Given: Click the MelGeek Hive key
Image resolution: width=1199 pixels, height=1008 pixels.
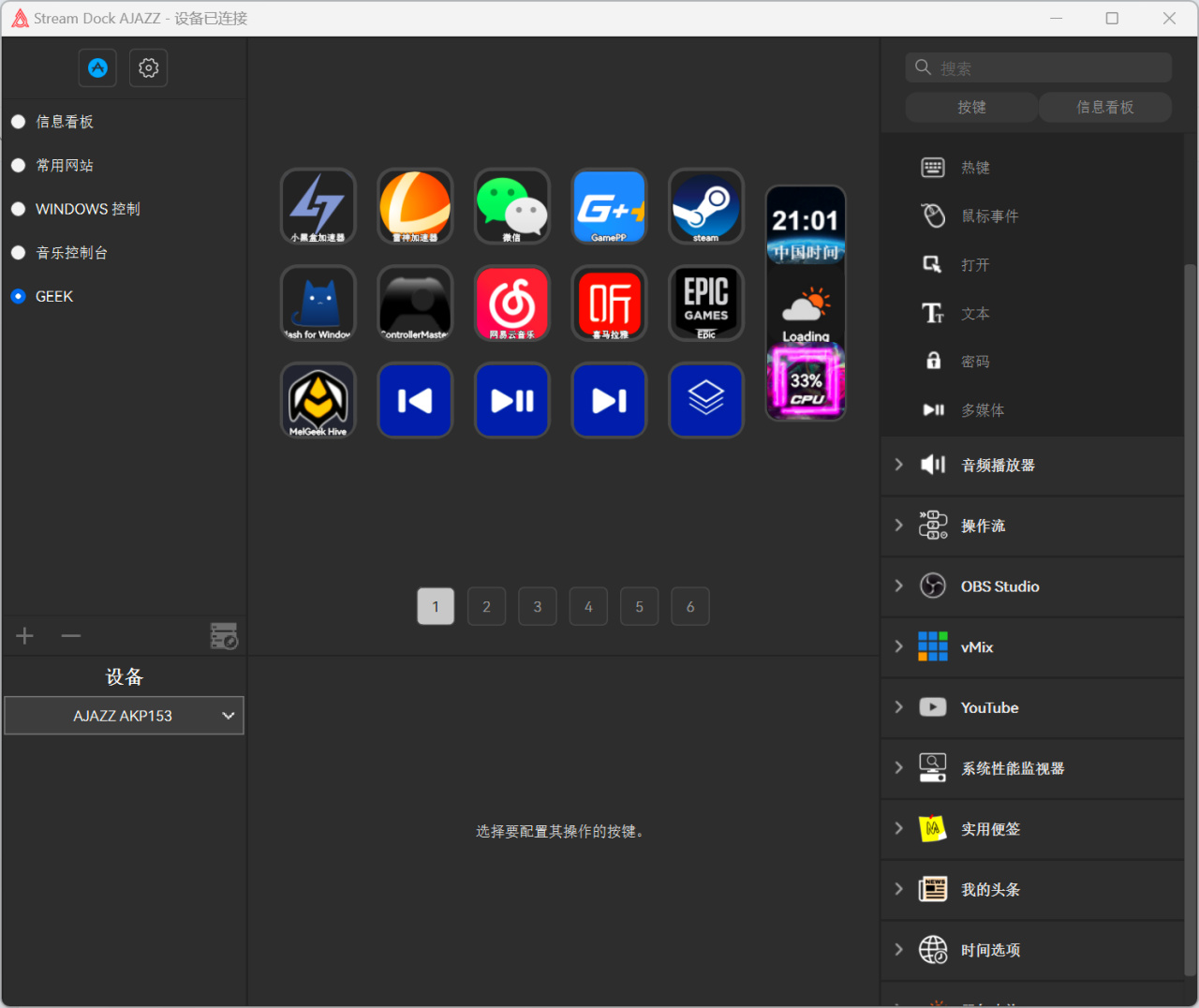Looking at the screenshot, I should tap(318, 401).
